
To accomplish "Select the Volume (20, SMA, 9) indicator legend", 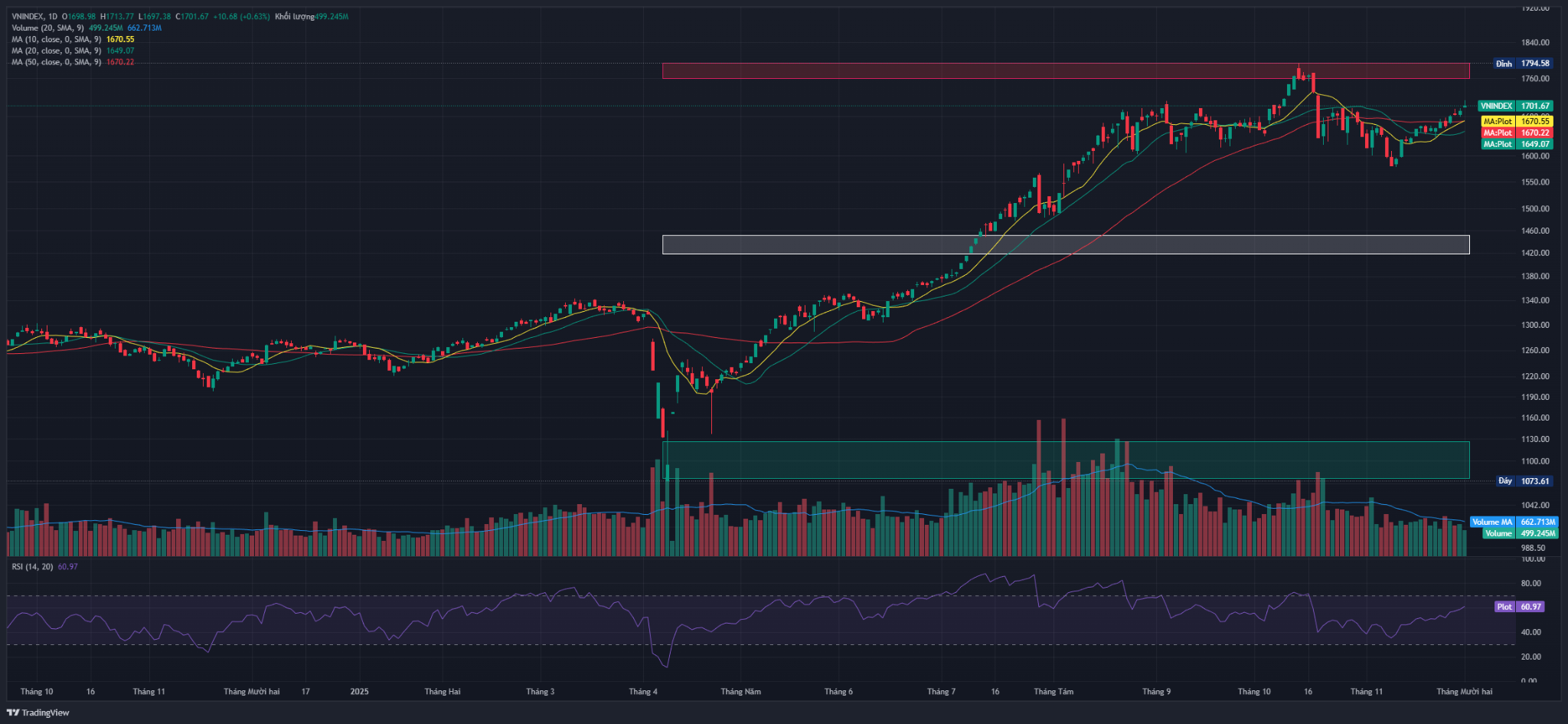I will coord(47,28).
